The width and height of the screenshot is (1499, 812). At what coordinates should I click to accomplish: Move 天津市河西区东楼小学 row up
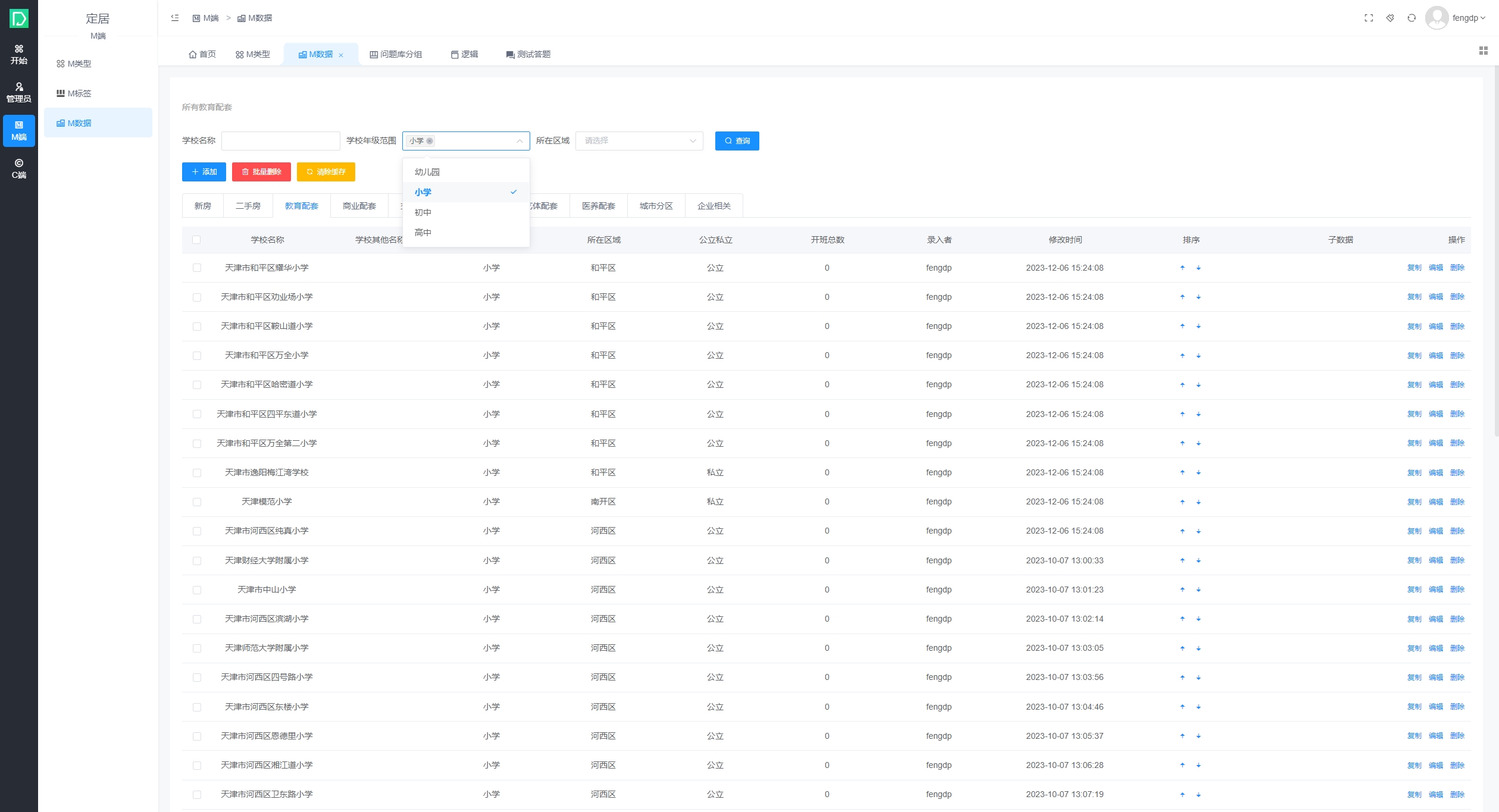click(1182, 707)
